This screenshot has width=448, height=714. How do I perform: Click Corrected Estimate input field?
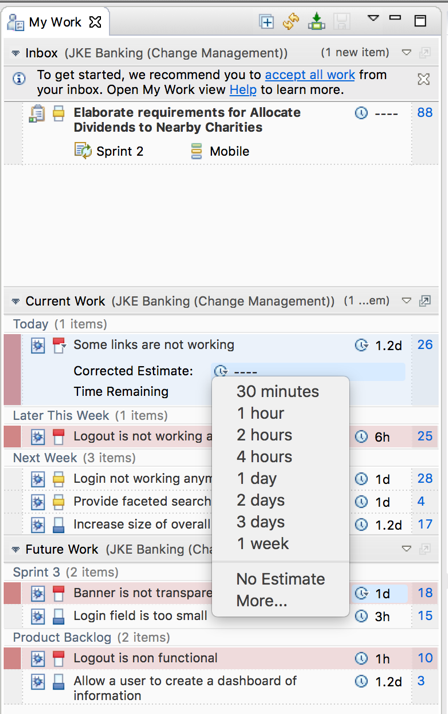(x=308, y=371)
